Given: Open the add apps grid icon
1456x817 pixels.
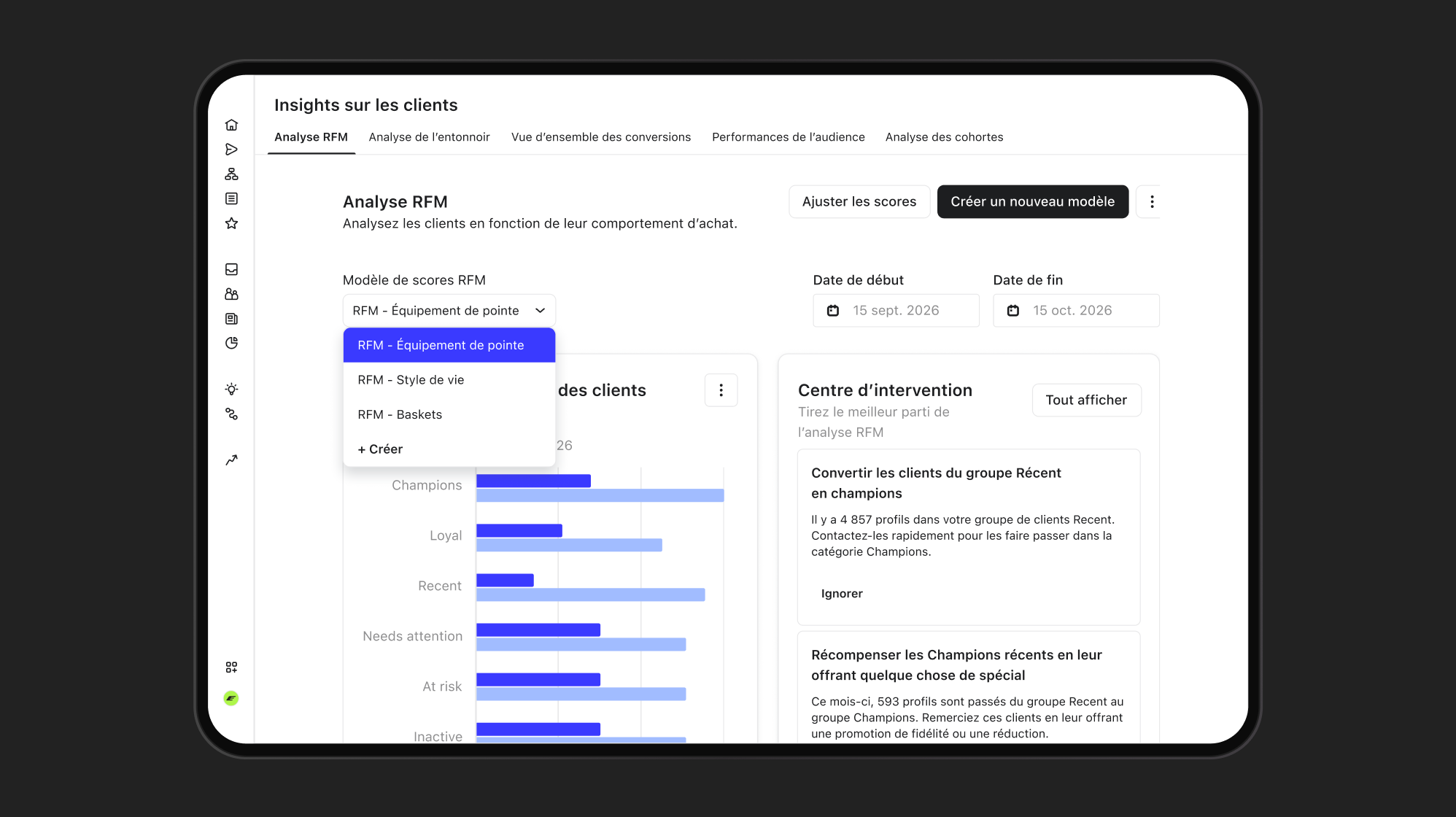Looking at the screenshot, I should 231,667.
